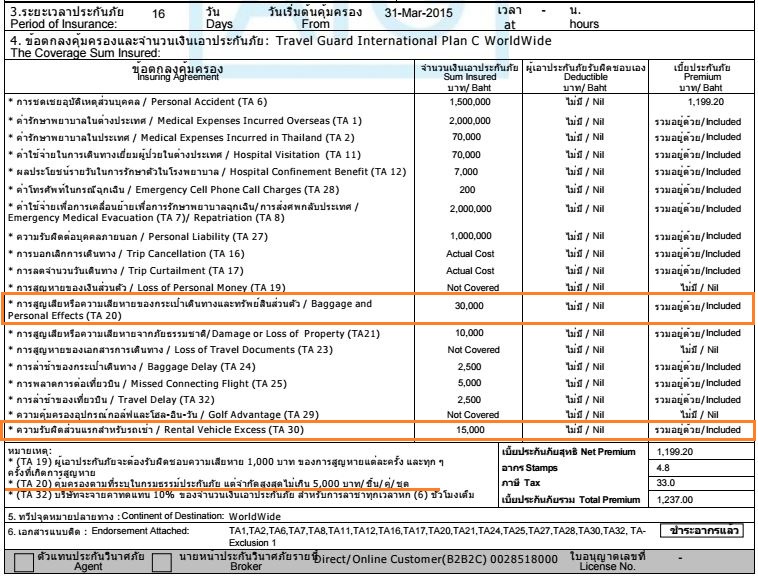The image size is (758, 577).
Task: Click the 'From' coverage start label
Action: click(315, 24)
